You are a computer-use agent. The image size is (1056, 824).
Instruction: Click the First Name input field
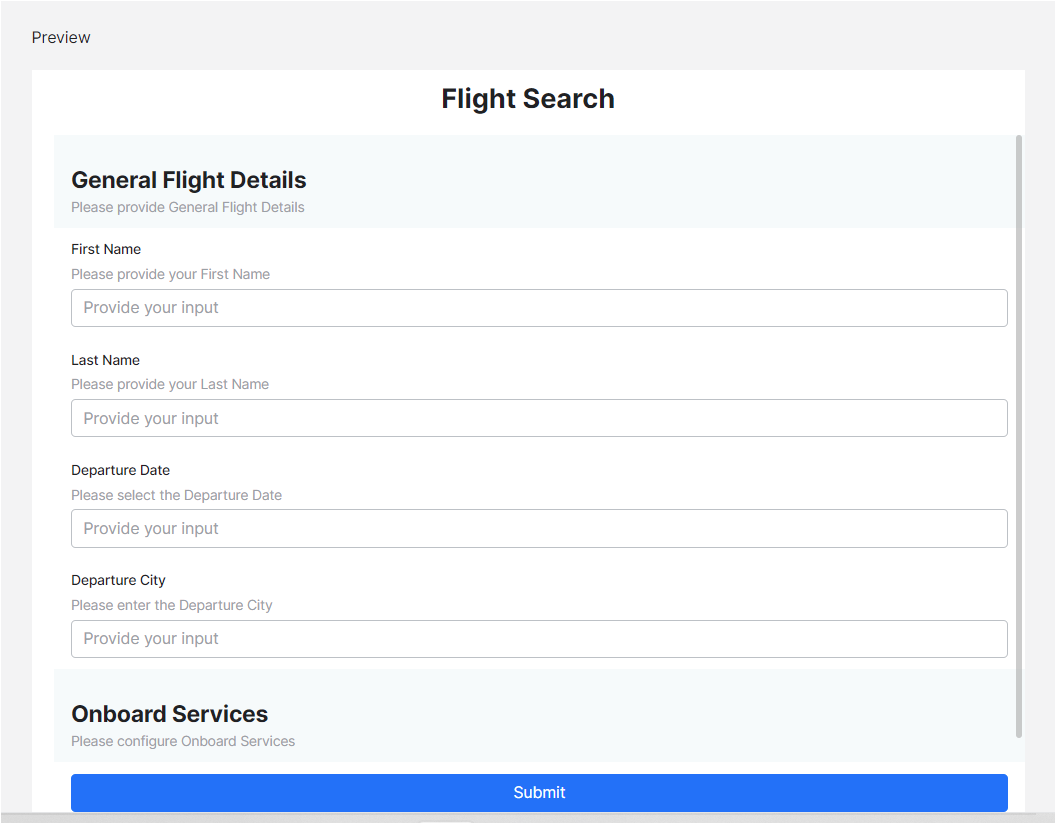pos(539,308)
